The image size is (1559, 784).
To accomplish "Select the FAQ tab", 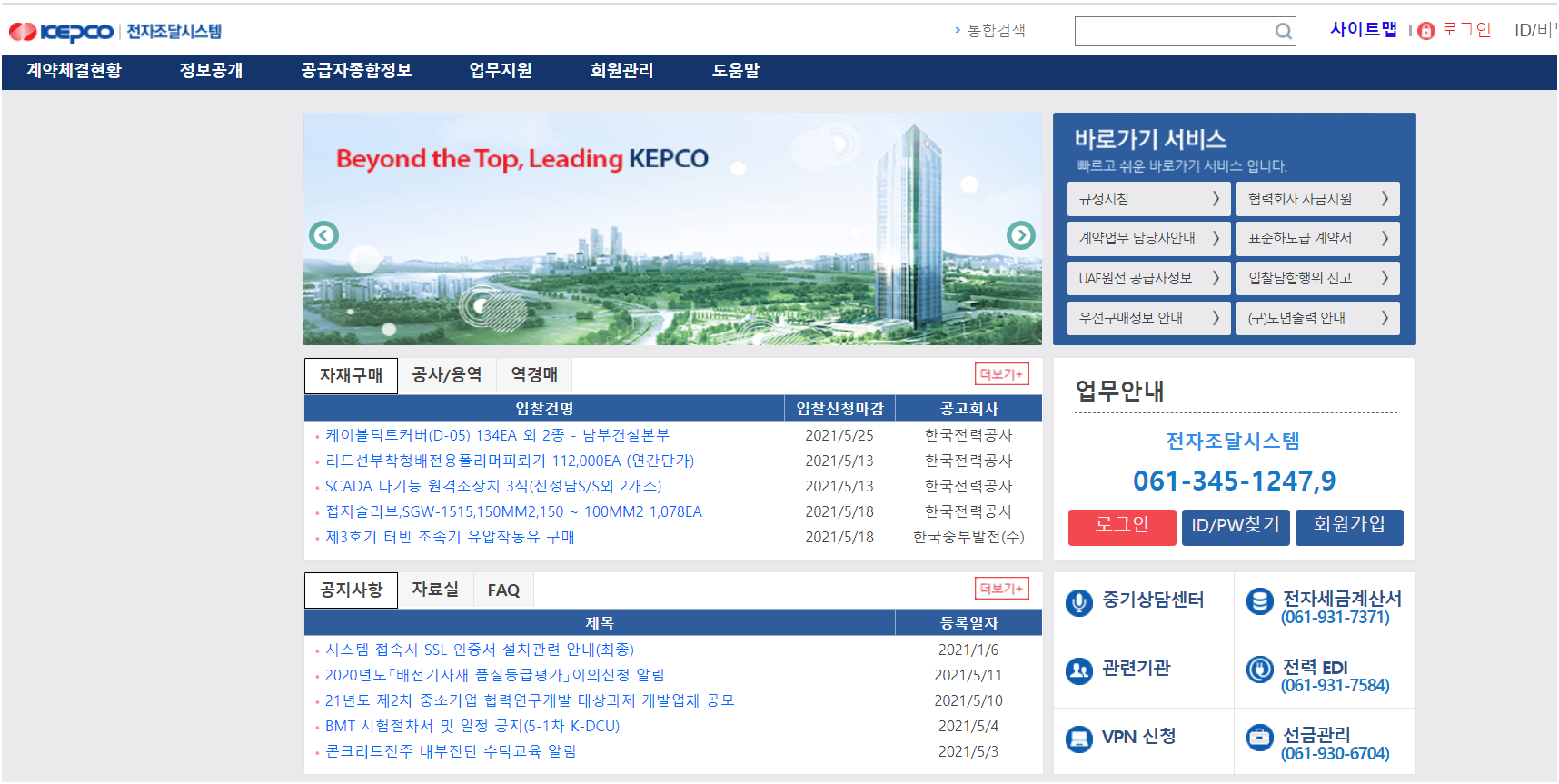I will (x=503, y=590).
